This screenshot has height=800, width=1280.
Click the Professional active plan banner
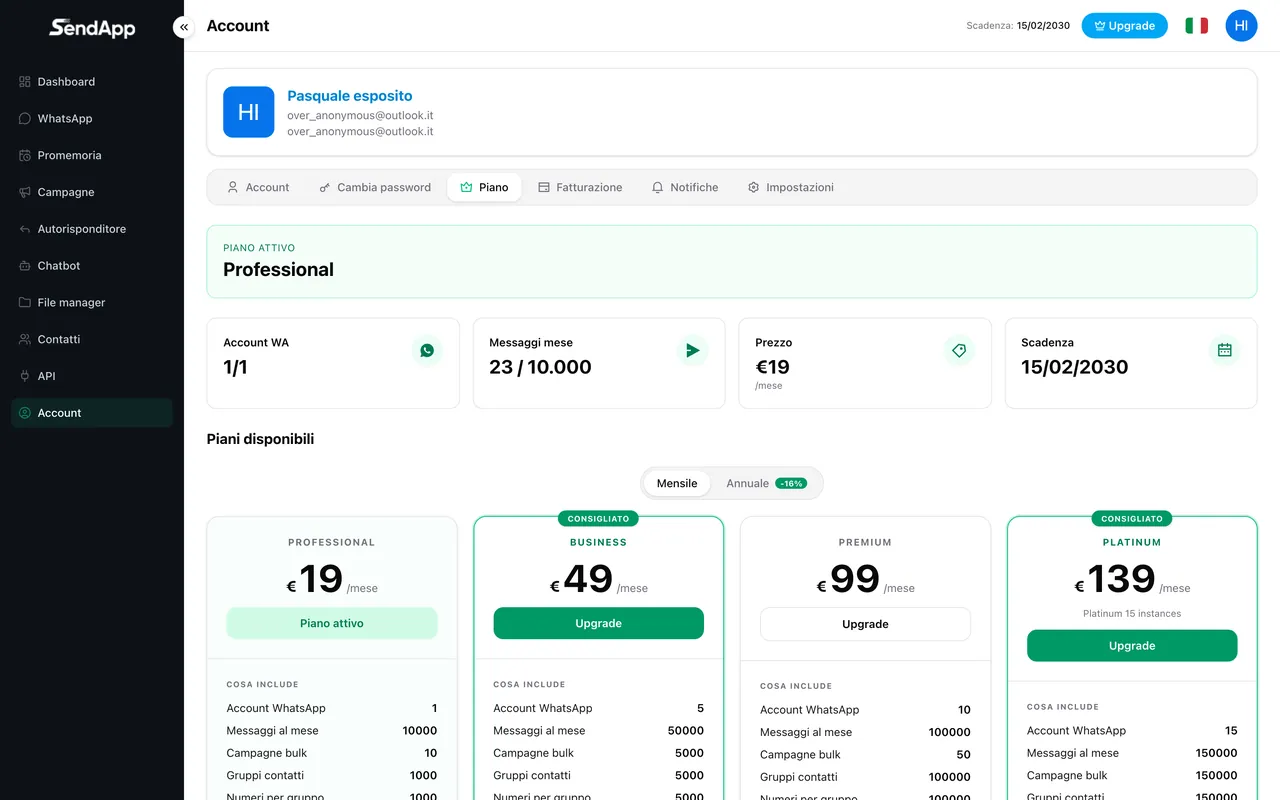[x=732, y=262]
